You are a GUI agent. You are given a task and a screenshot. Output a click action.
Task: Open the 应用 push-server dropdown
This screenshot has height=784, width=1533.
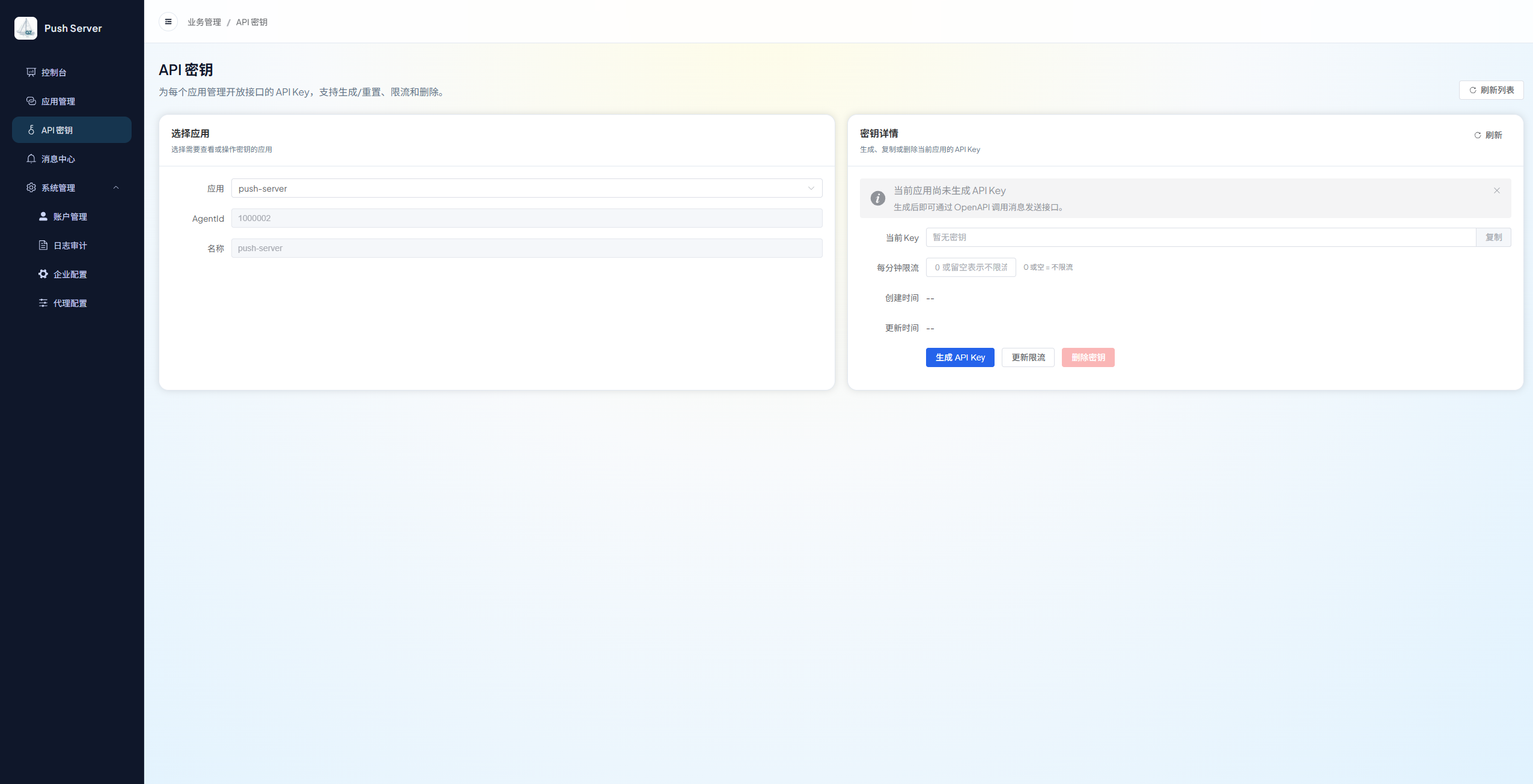(x=526, y=188)
